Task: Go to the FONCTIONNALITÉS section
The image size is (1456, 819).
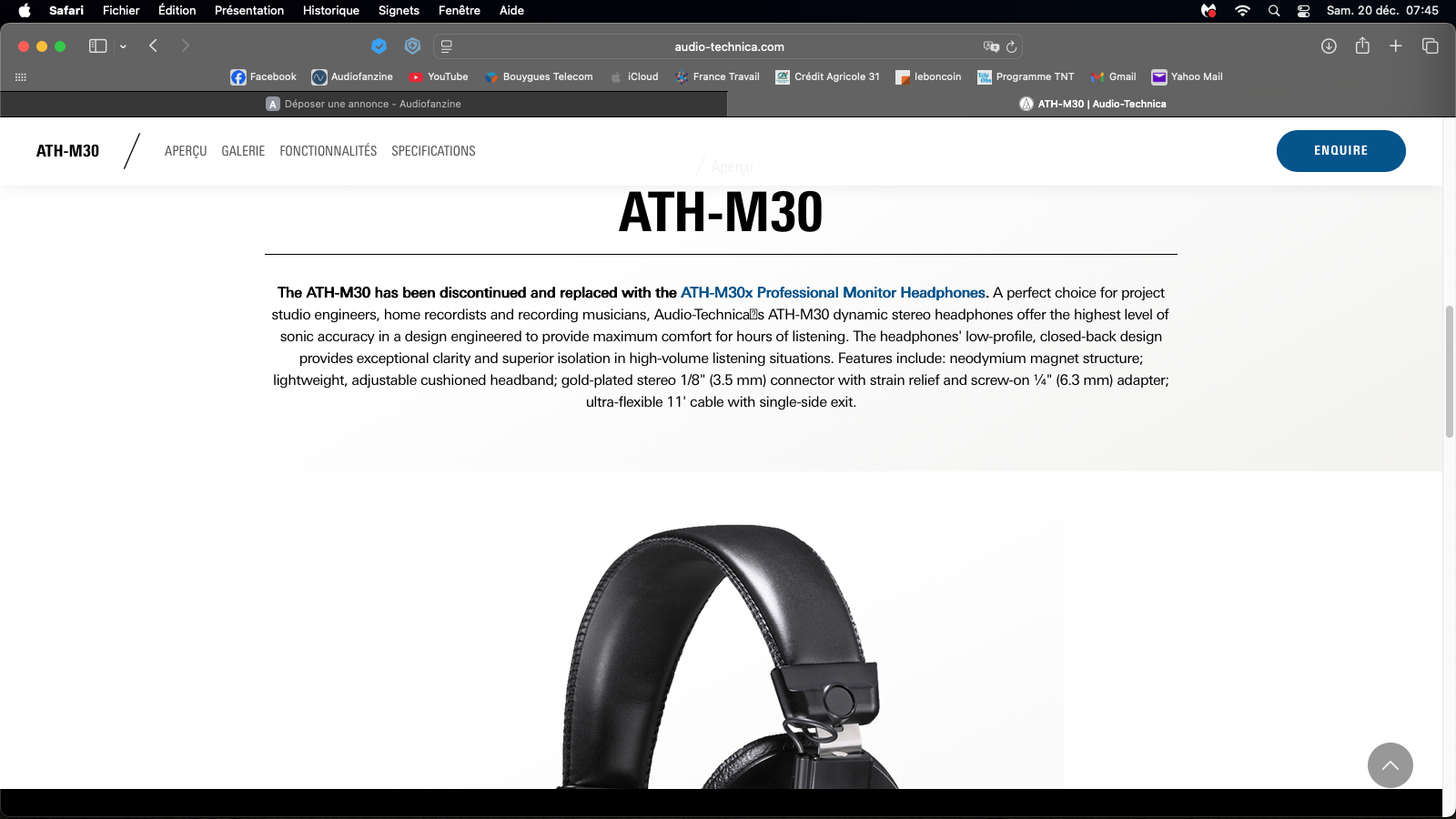Action: coord(329,151)
